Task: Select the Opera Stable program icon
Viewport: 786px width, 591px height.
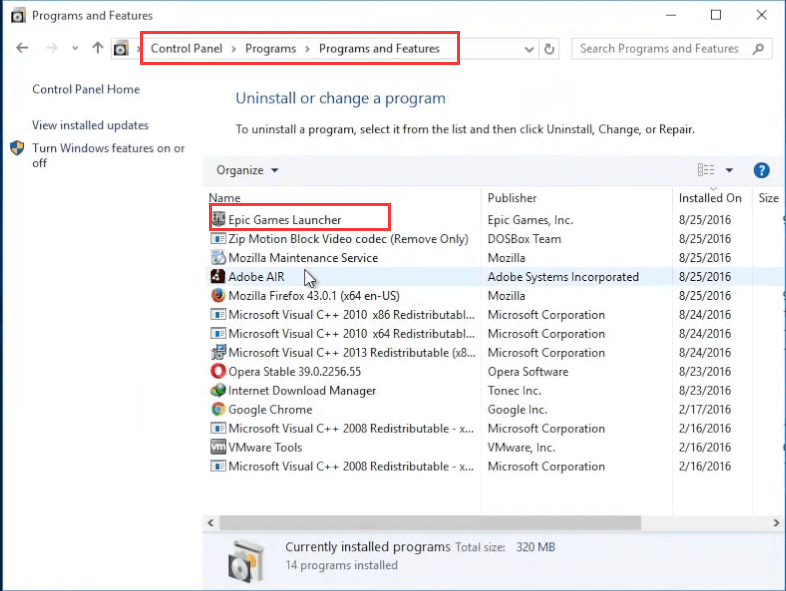Action: [x=219, y=372]
